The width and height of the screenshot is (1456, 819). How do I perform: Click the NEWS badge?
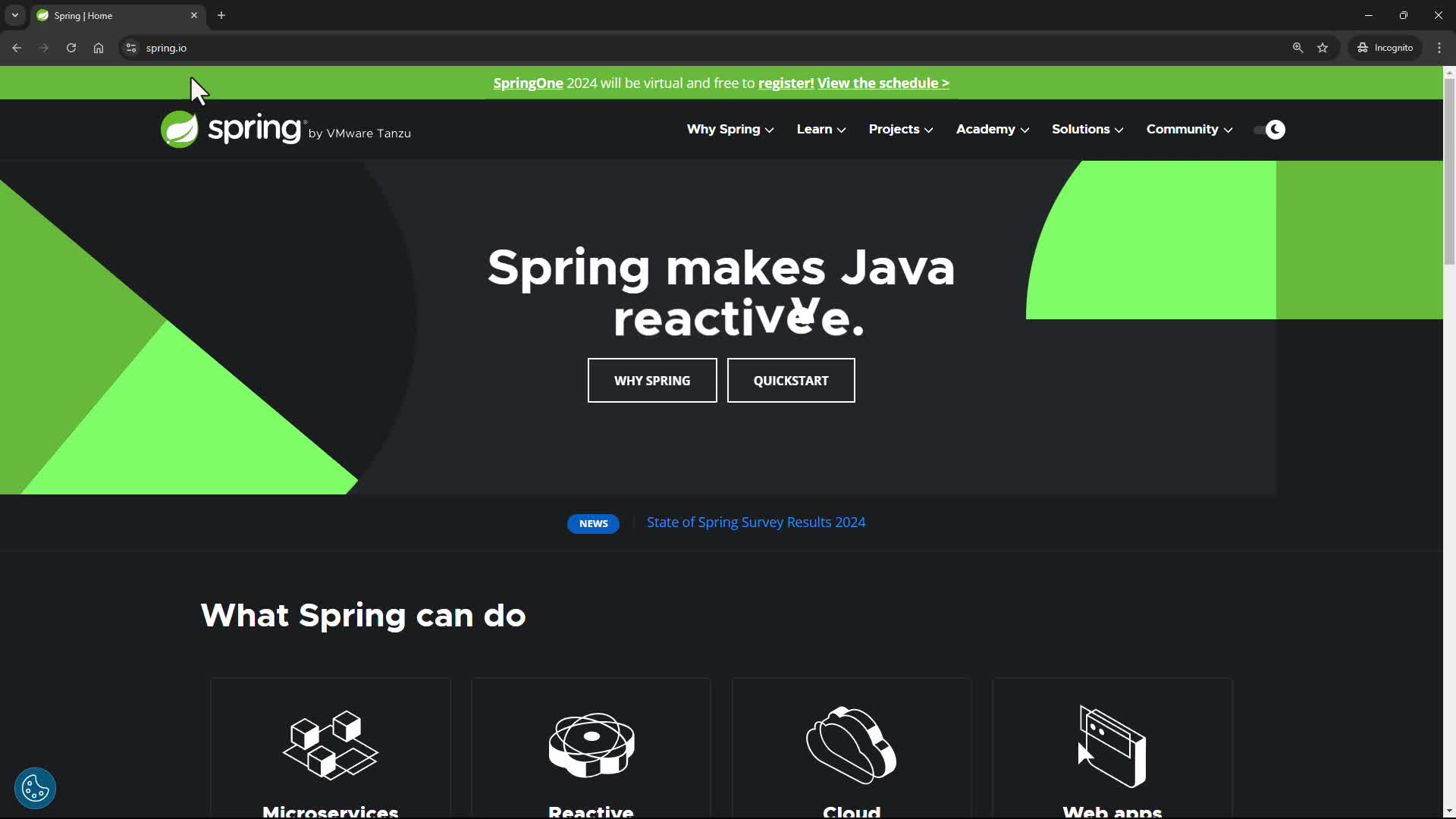[593, 523]
